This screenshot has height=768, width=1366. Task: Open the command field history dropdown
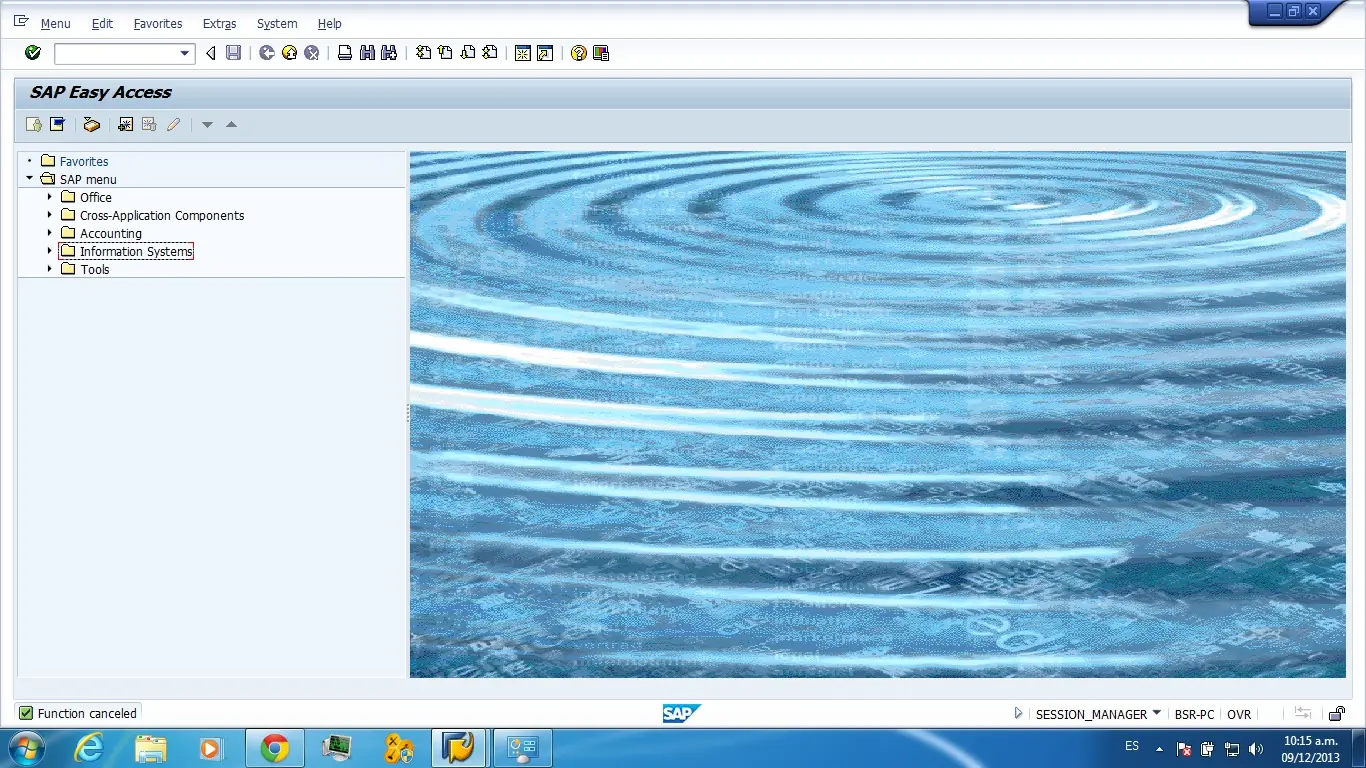click(184, 53)
